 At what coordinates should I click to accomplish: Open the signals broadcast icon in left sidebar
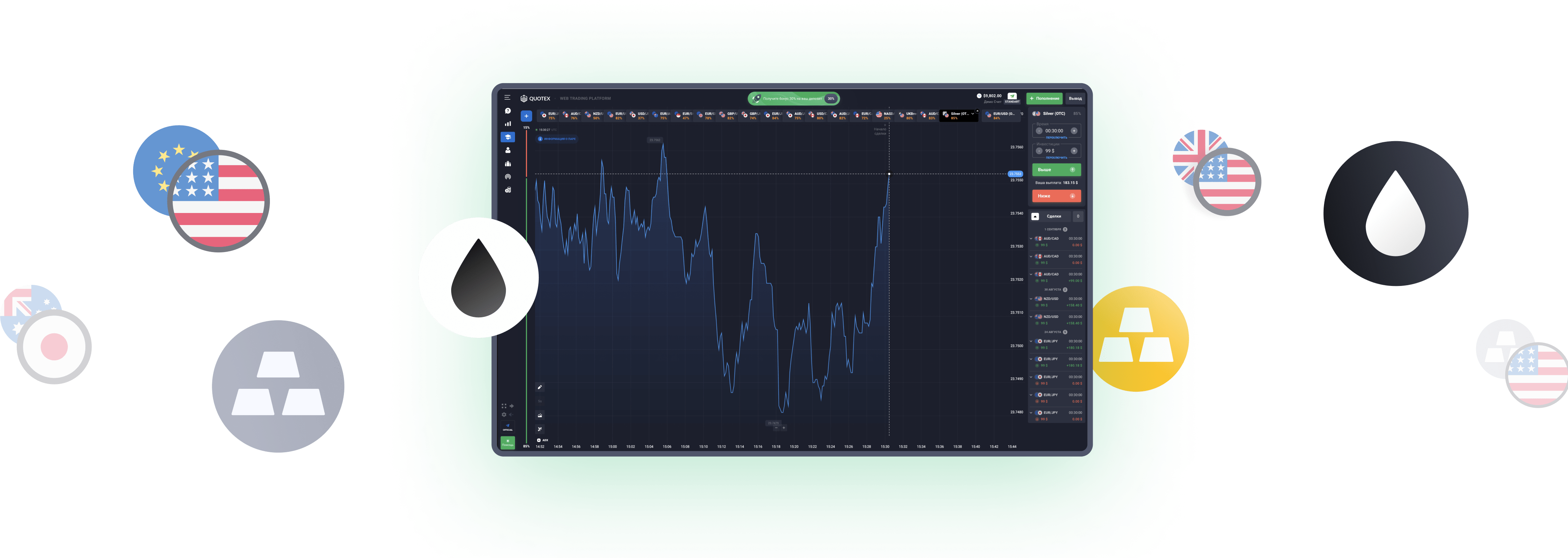508,177
